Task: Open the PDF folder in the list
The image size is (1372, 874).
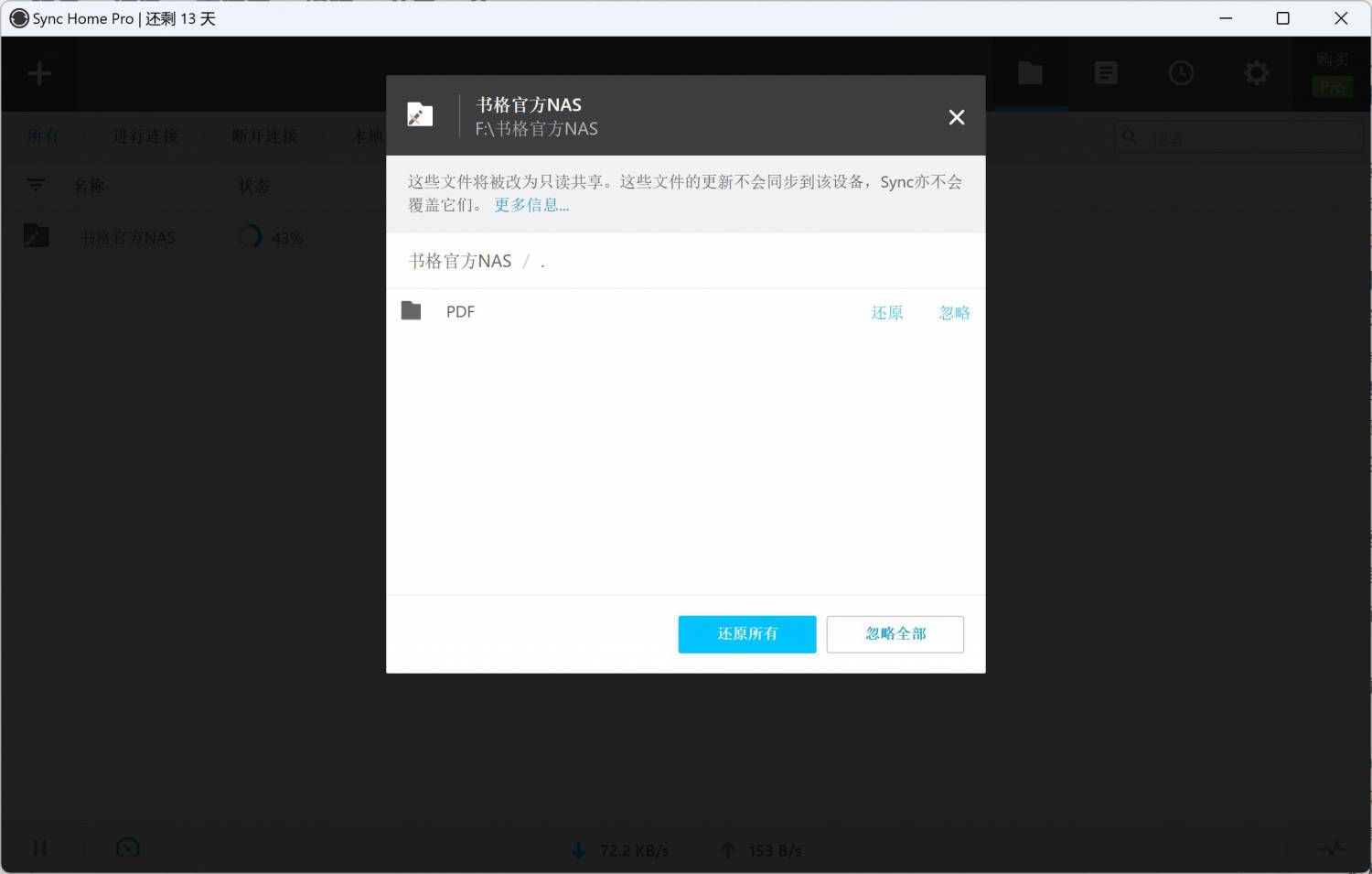Action: point(460,312)
